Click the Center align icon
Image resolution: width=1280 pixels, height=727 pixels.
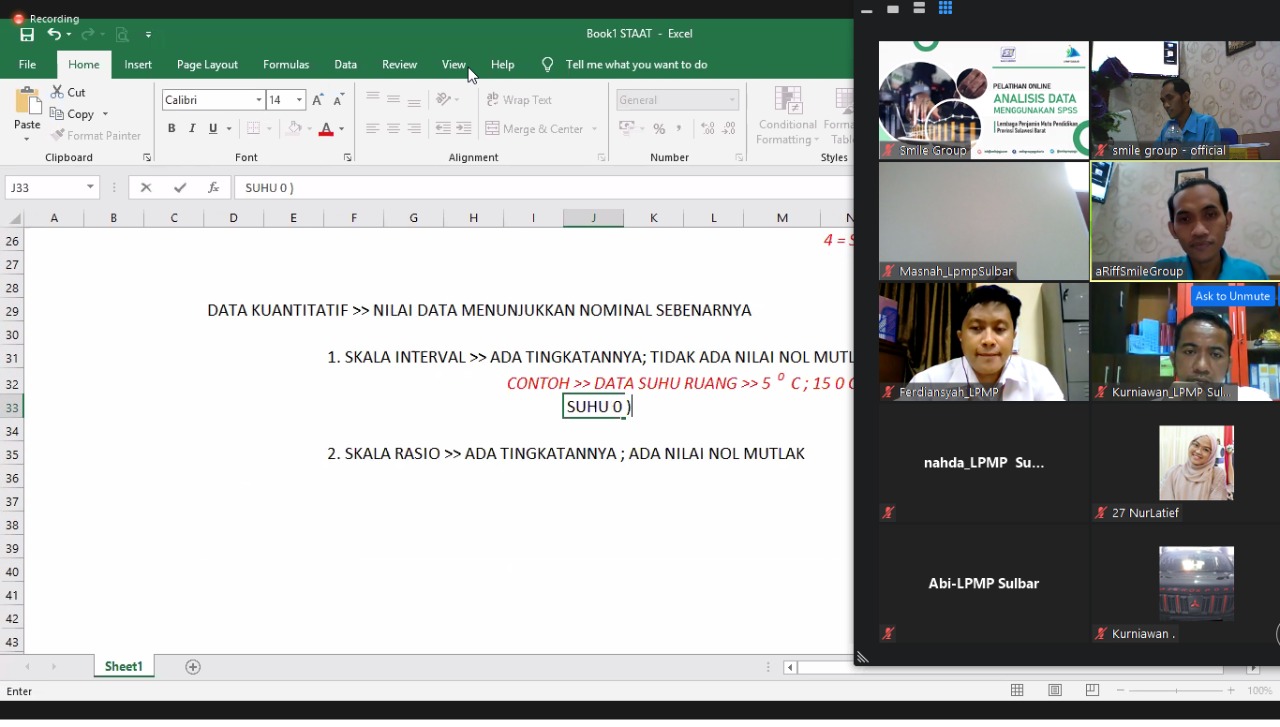coord(393,128)
